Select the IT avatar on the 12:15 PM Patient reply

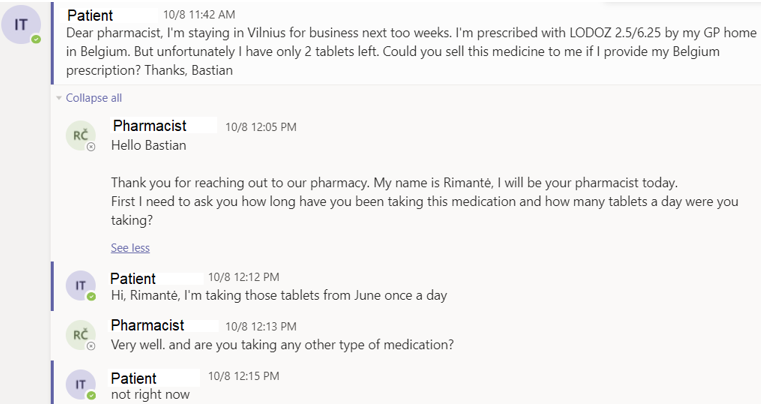pyautogui.click(x=81, y=385)
